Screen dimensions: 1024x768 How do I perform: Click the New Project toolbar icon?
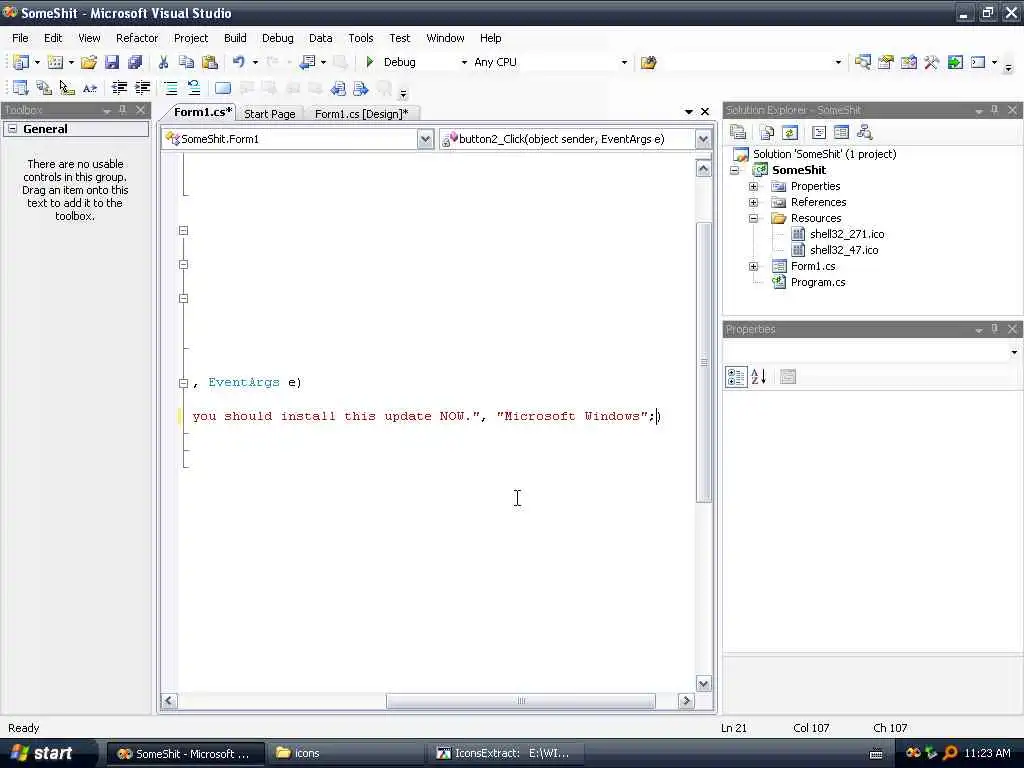[20, 62]
